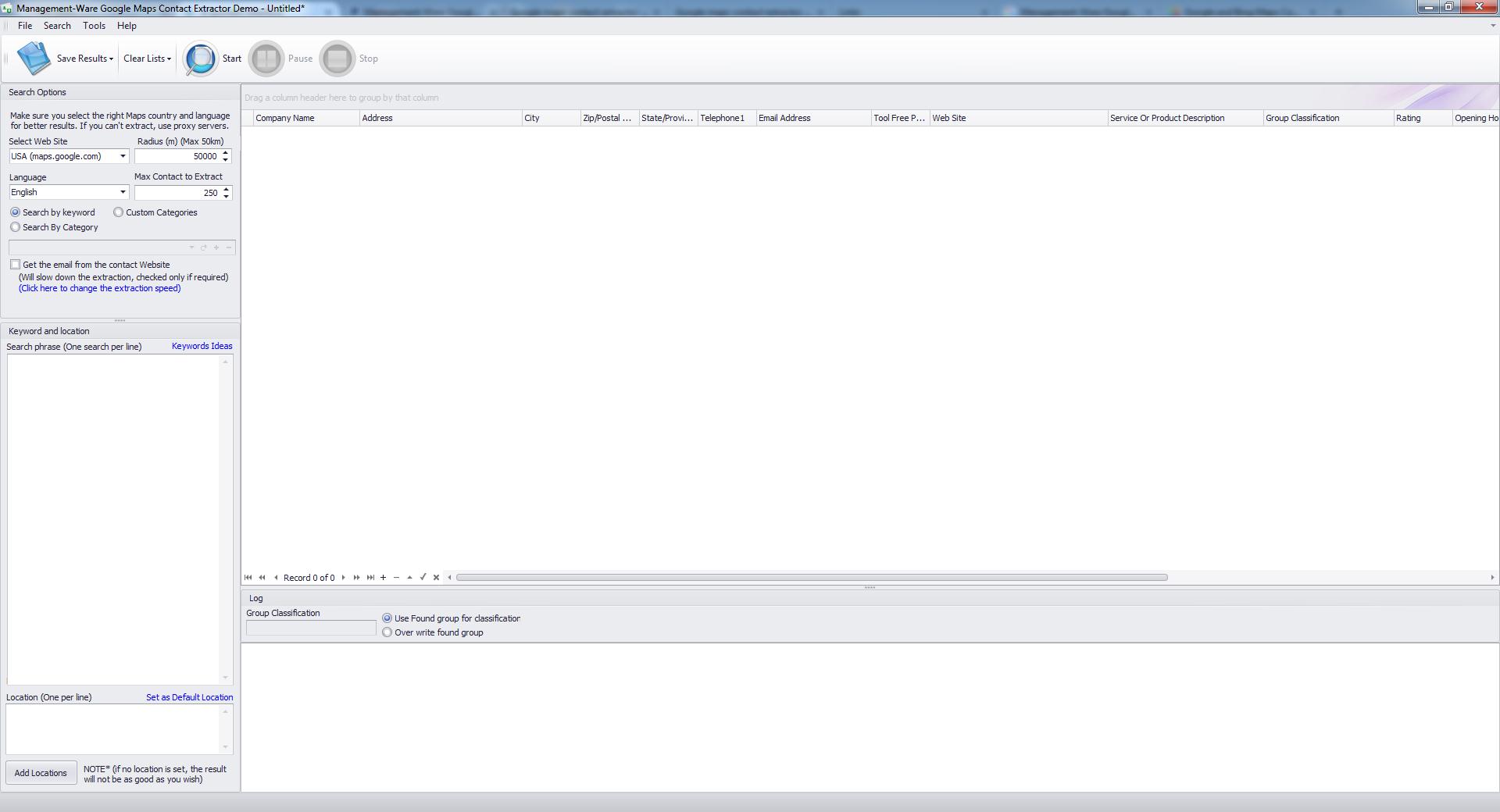The image size is (1500, 812).
Task: Click the City column header
Action: pyautogui.click(x=551, y=118)
